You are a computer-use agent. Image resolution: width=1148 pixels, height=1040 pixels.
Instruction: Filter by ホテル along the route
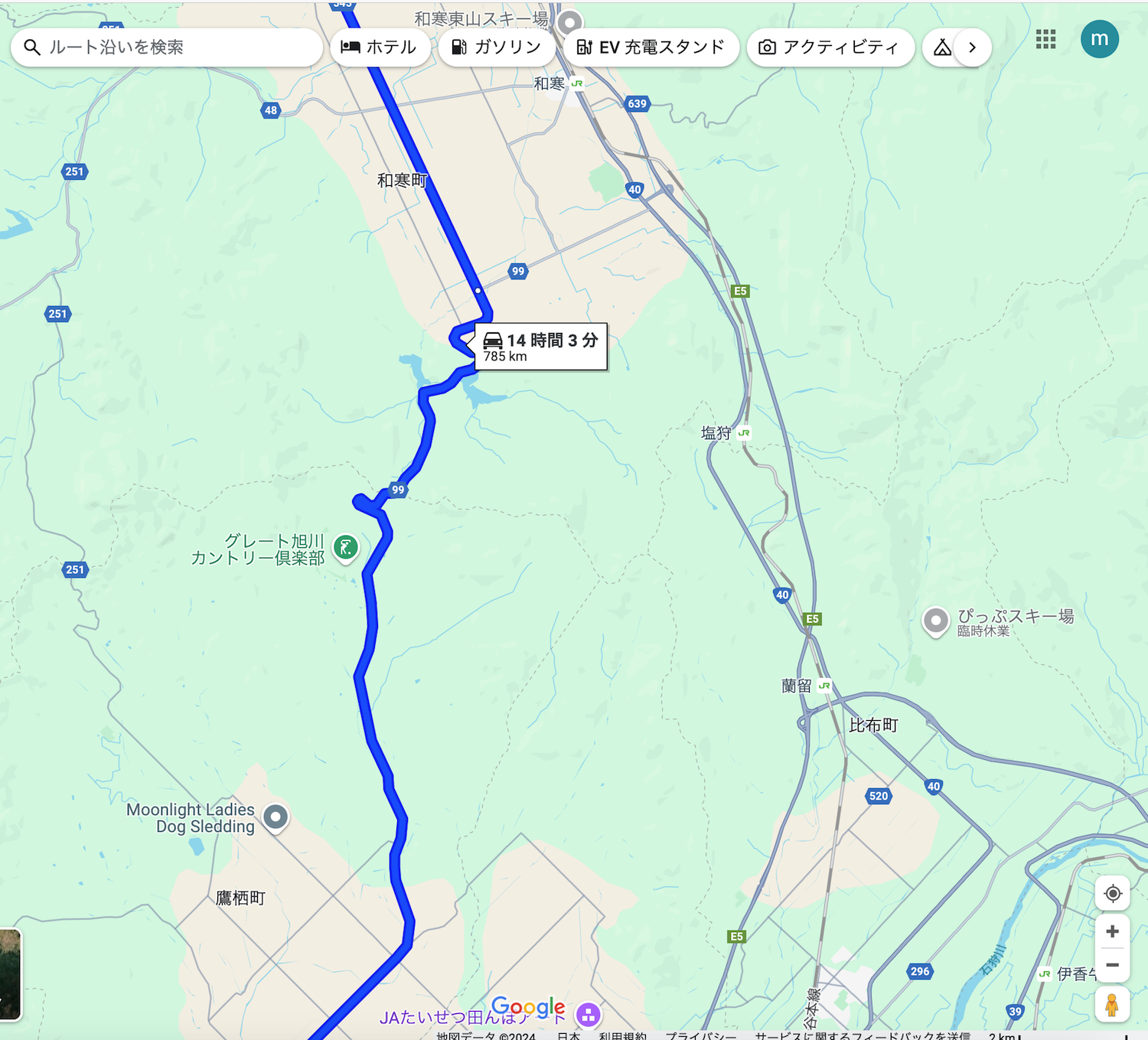(x=380, y=47)
